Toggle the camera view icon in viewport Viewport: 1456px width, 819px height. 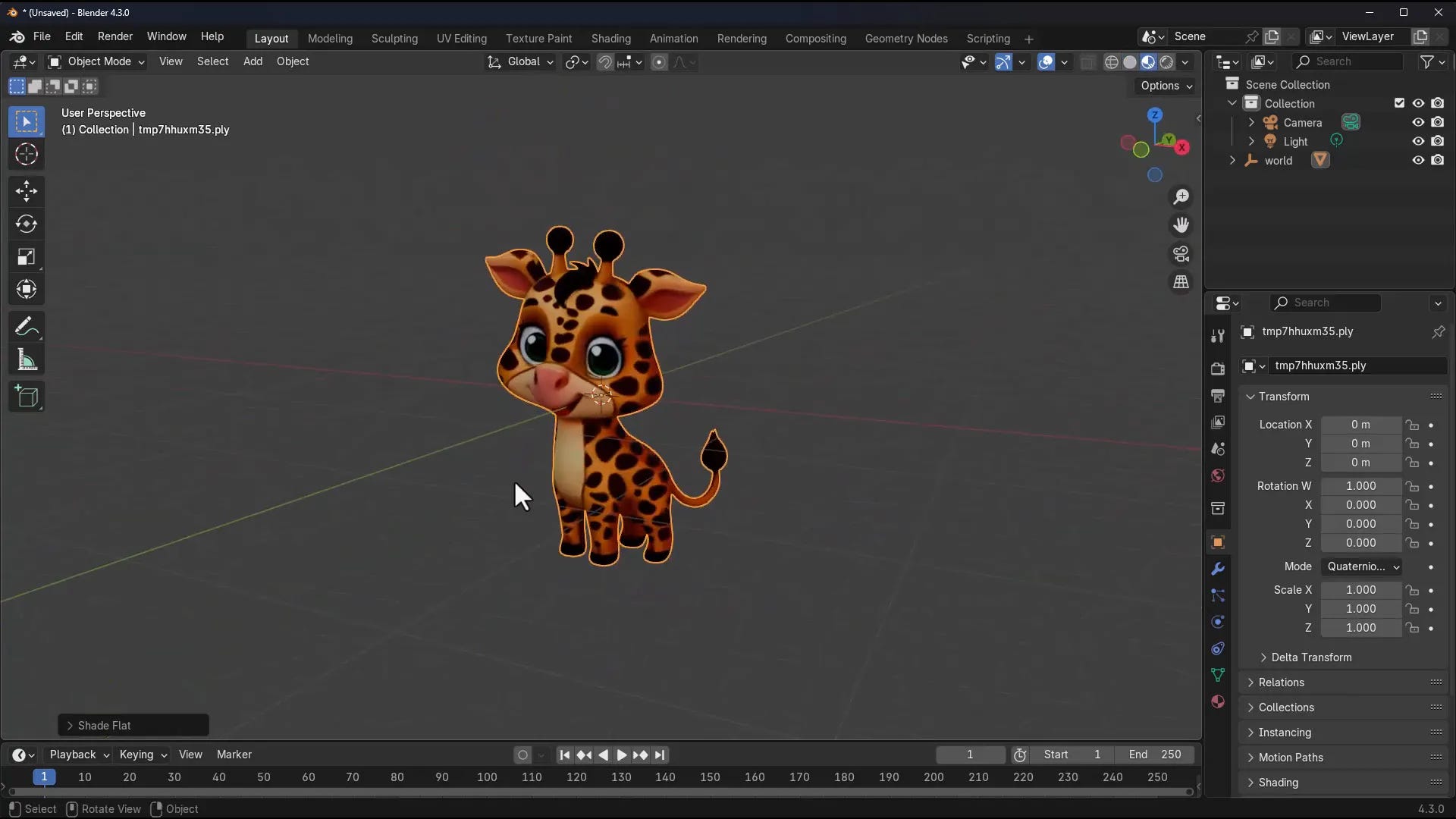(1181, 253)
